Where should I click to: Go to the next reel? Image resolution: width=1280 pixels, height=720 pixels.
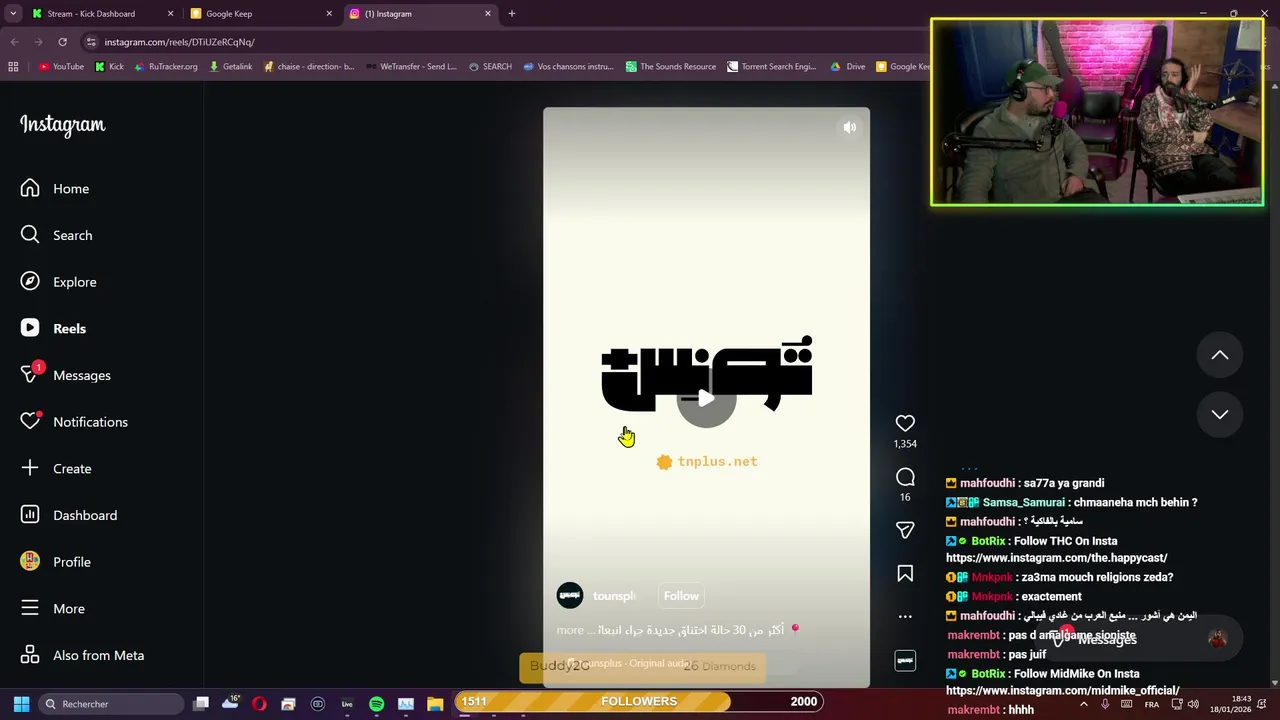click(x=1220, y=414)
